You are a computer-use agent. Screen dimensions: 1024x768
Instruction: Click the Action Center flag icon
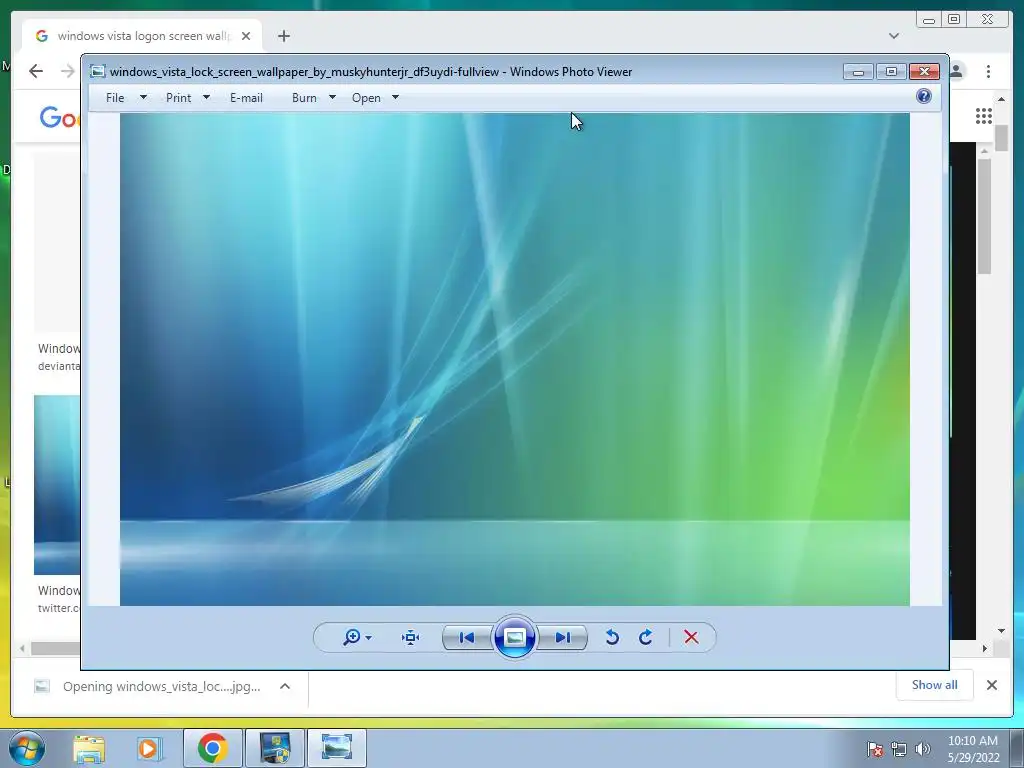pyautogui.click(x=874, y=749)
